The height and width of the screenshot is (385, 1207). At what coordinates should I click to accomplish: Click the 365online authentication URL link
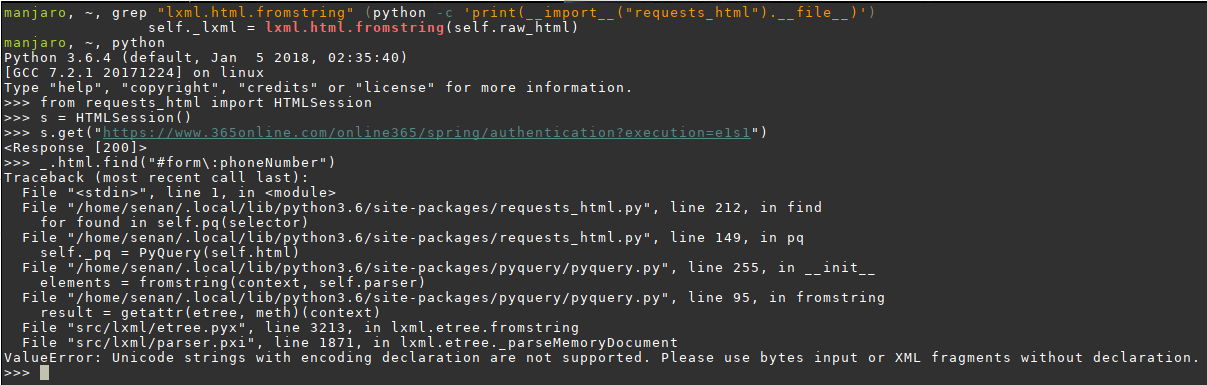tap(429, 132)
